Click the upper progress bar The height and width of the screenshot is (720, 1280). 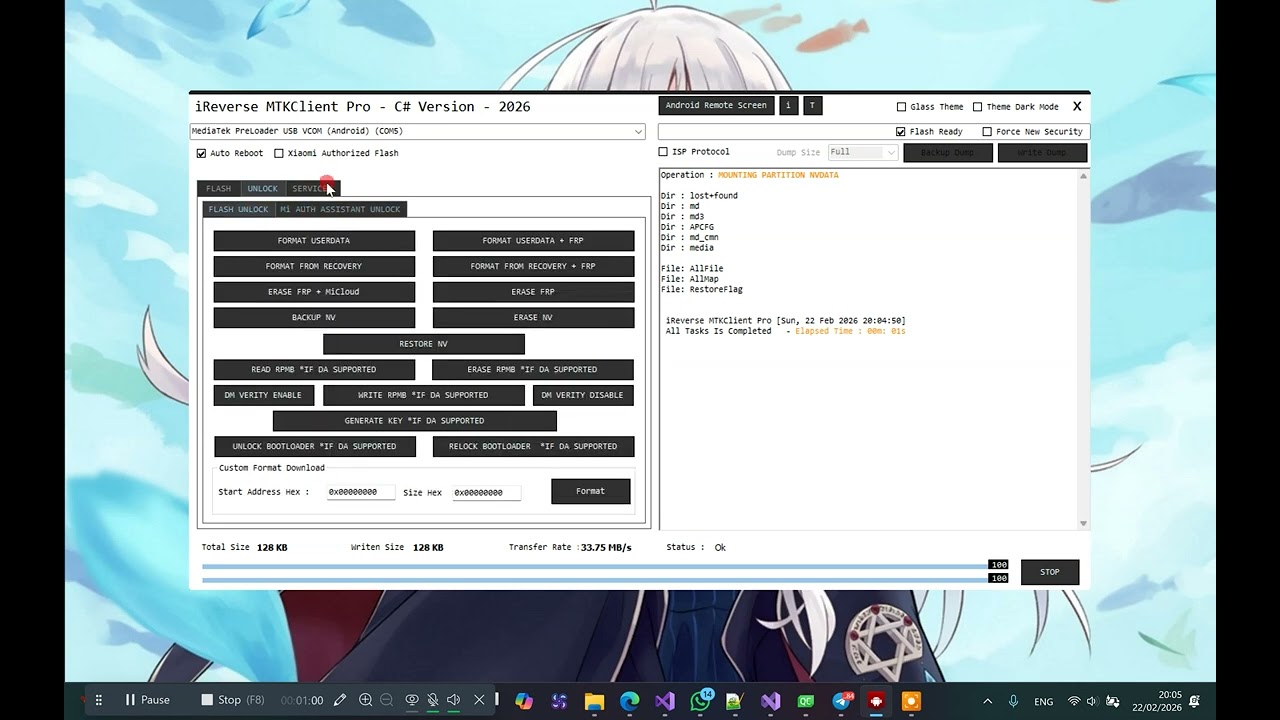(595, 566)
